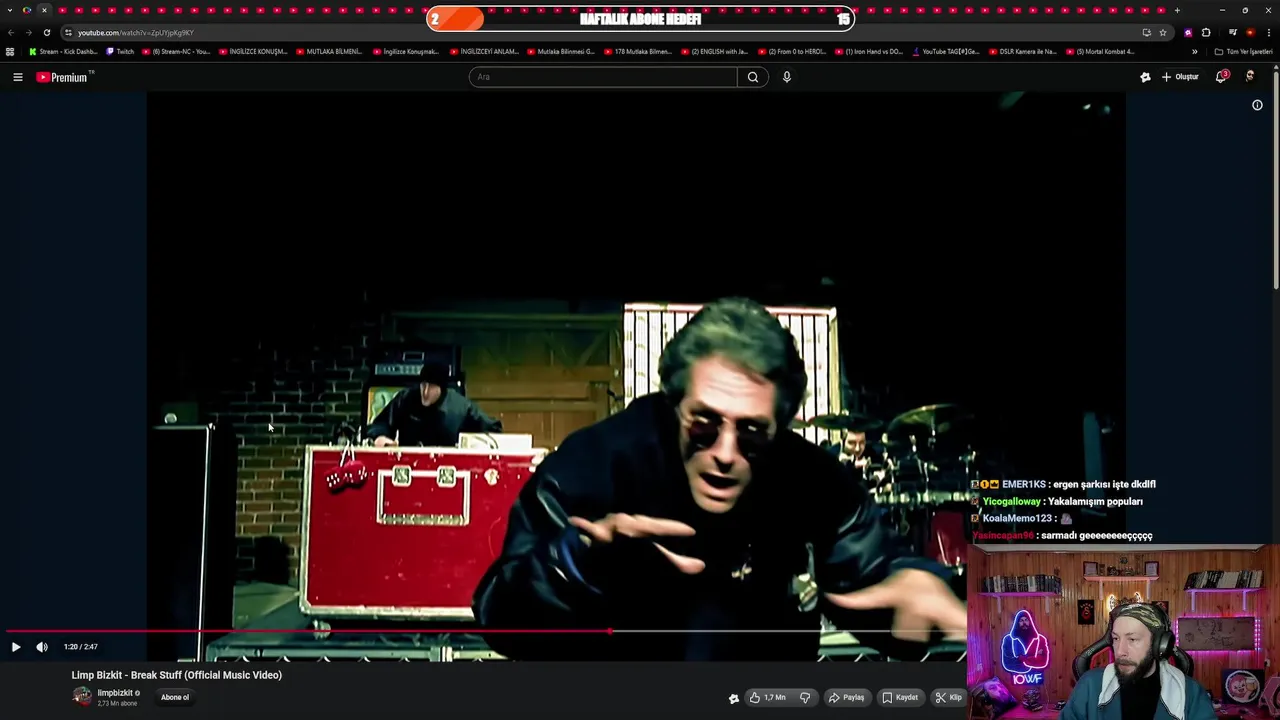
Task: Open the YouTube hamburger guide menu
Action: pos(18,77)
